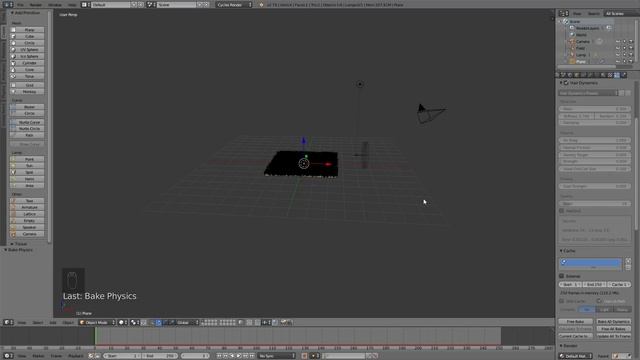The image size is (640, 360).
Task: Open the Cycles Render engine dropdown
Action: 234,5
